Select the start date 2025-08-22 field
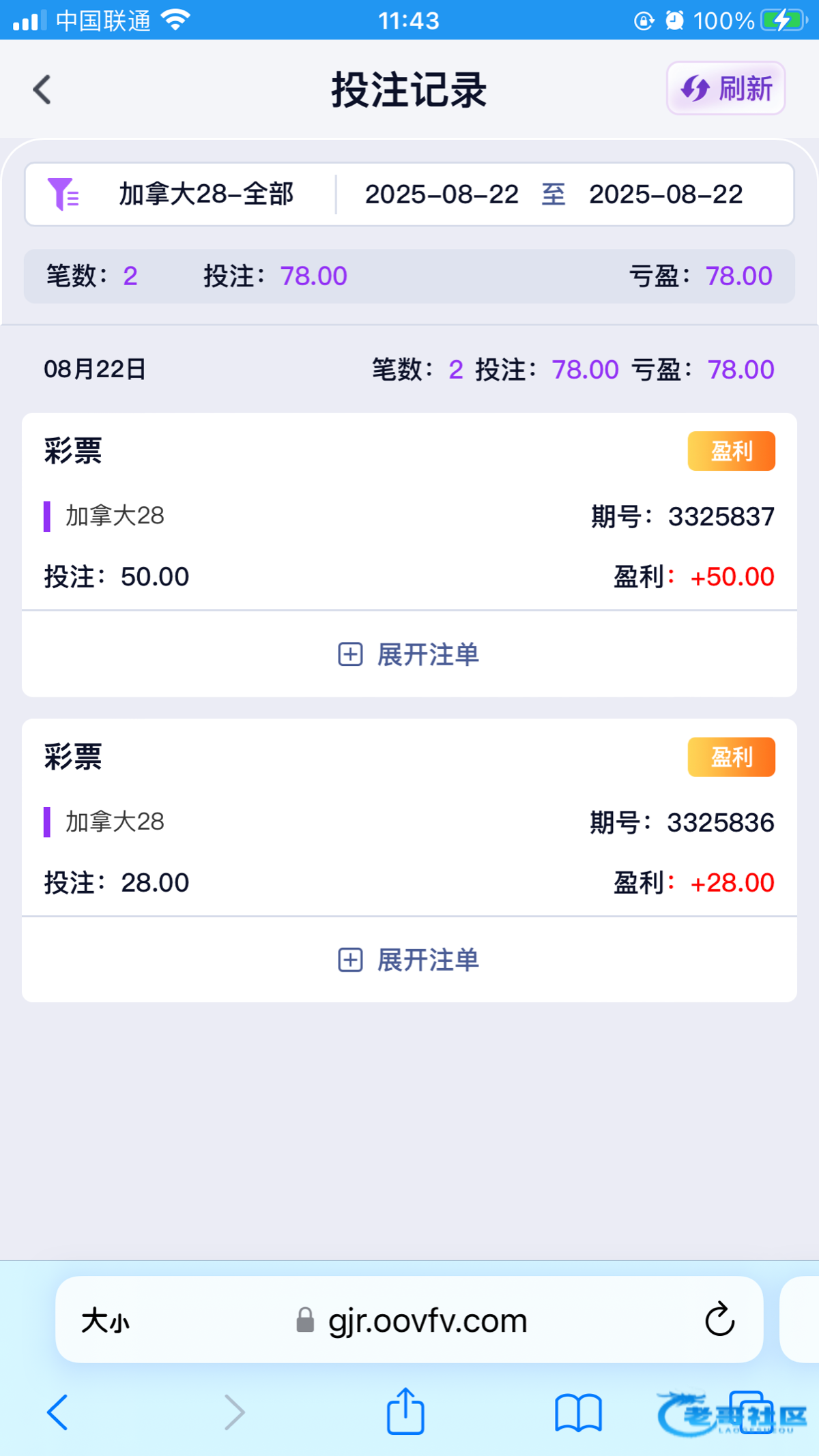This screenshot has height=1456, width=819. 442,194
